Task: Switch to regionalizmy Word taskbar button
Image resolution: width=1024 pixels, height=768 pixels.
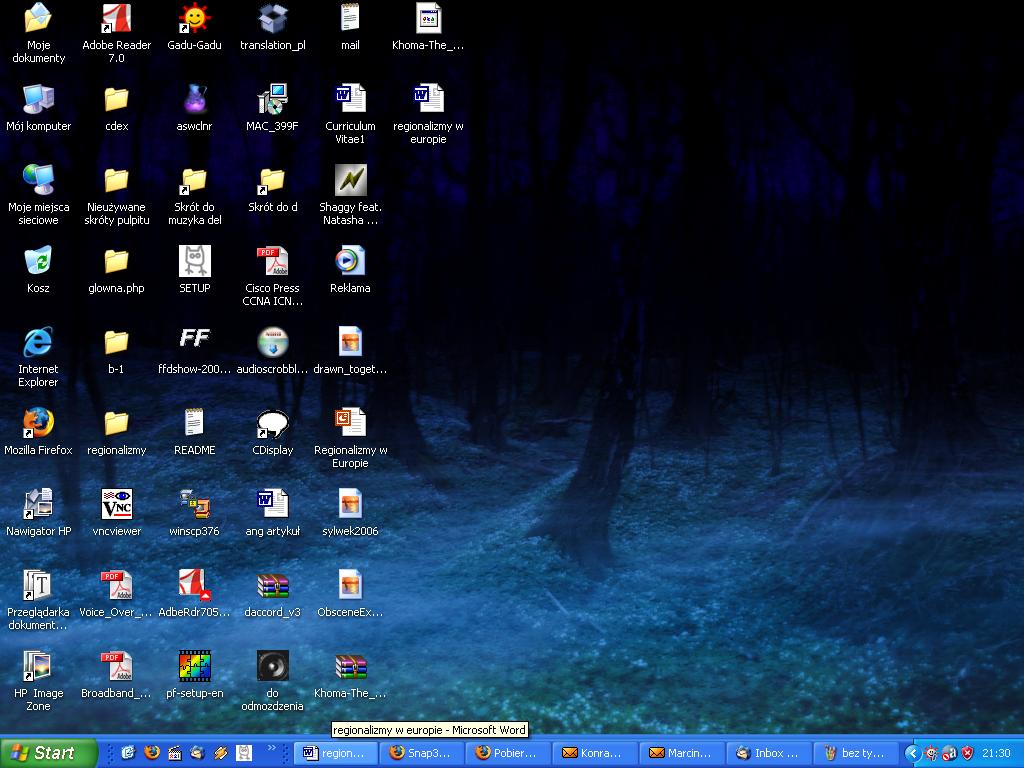Action: (x=336, y=753)
